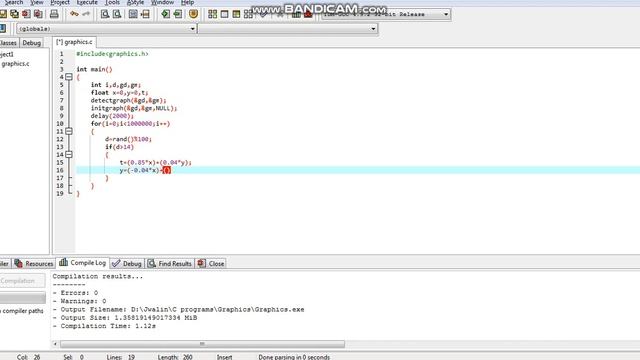The image size is (640, 360).
Task: Switch to the Classes sidebar tab
Action: point(9,43)
